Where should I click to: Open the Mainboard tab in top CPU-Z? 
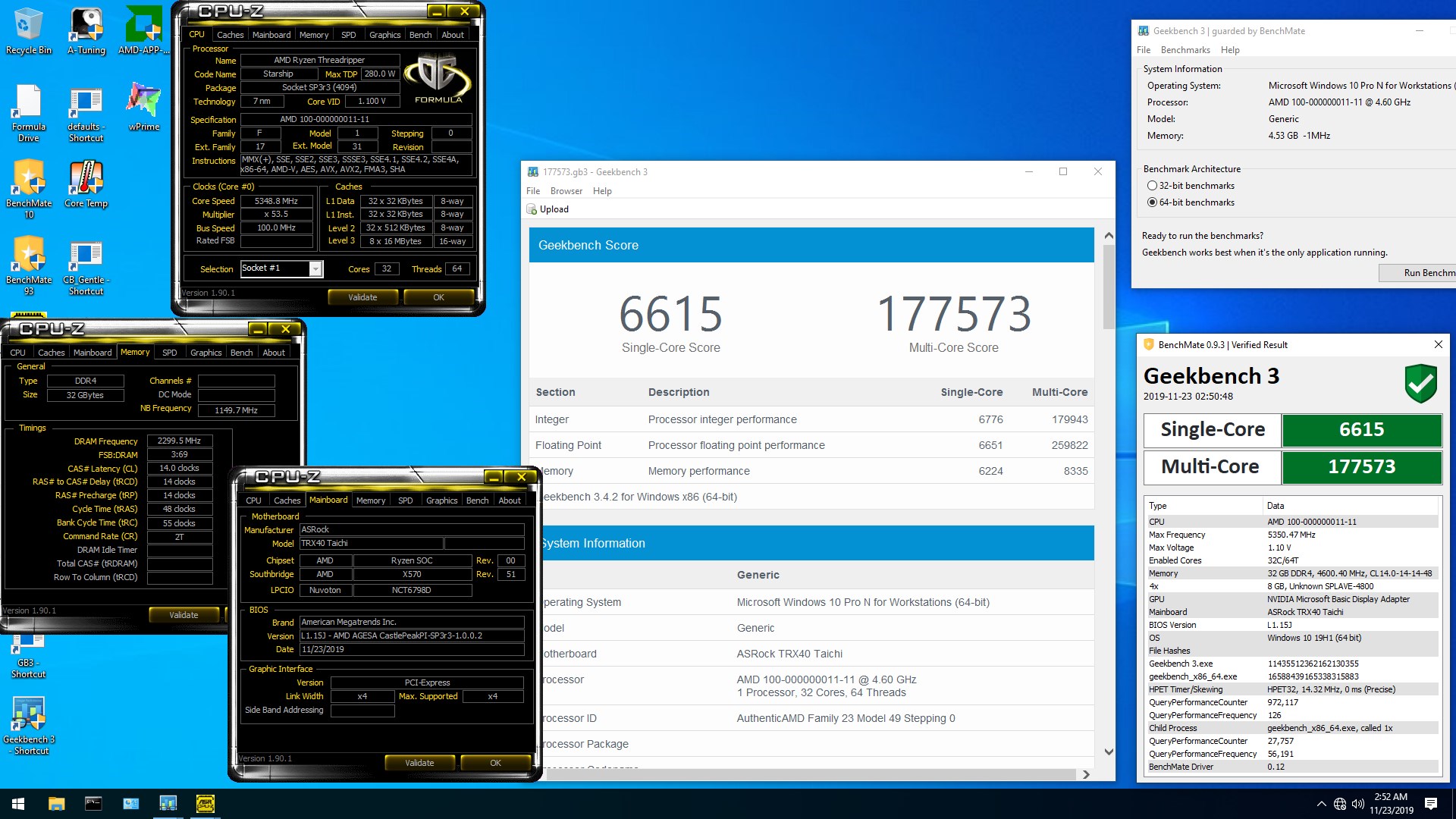click(x=271, y=35)
